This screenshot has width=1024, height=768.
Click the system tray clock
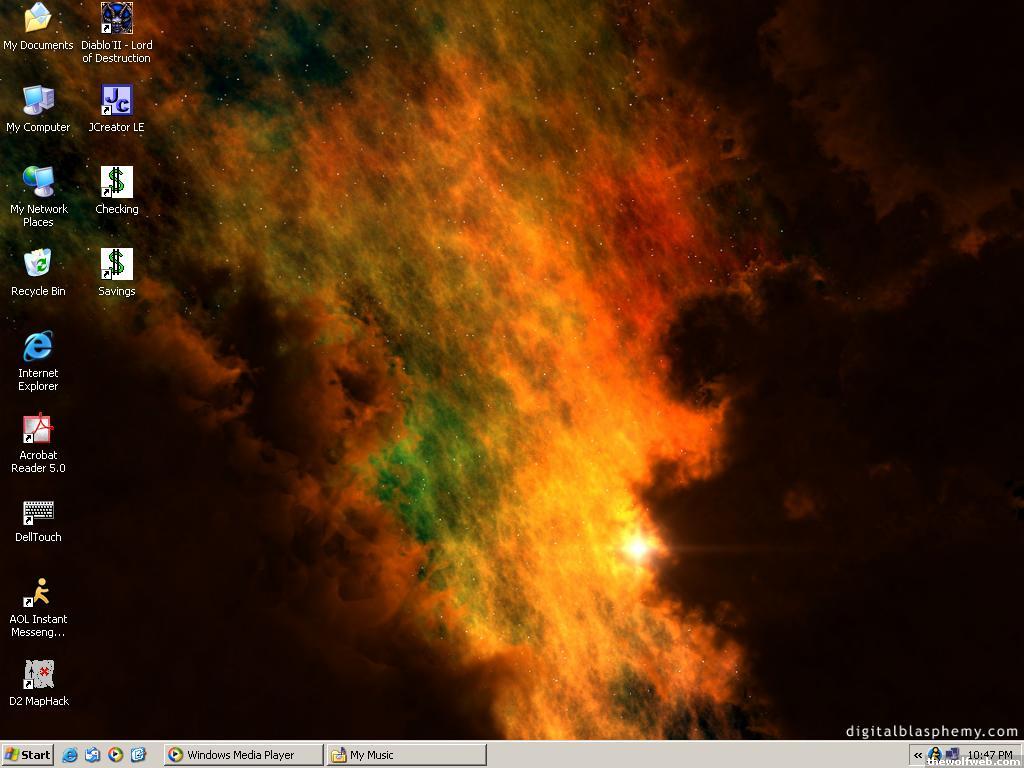(989, 755)
